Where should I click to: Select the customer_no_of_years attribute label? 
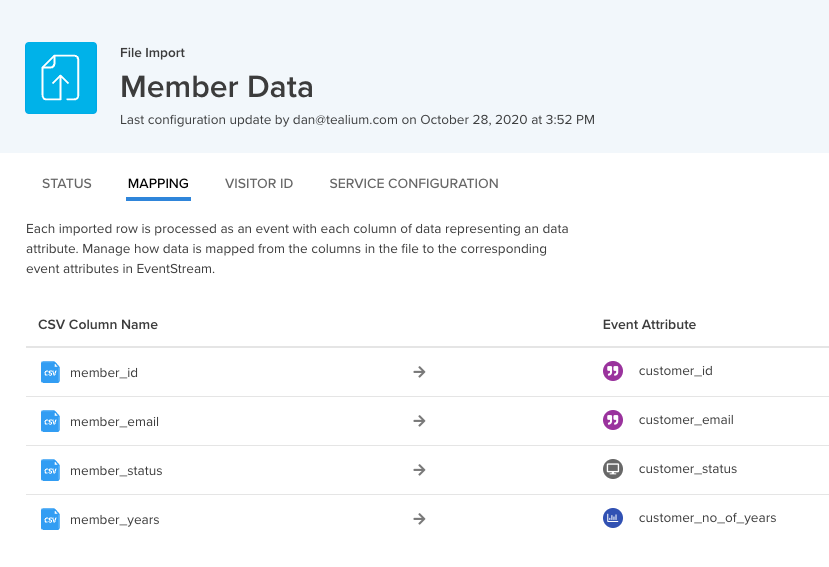(707, 518)
